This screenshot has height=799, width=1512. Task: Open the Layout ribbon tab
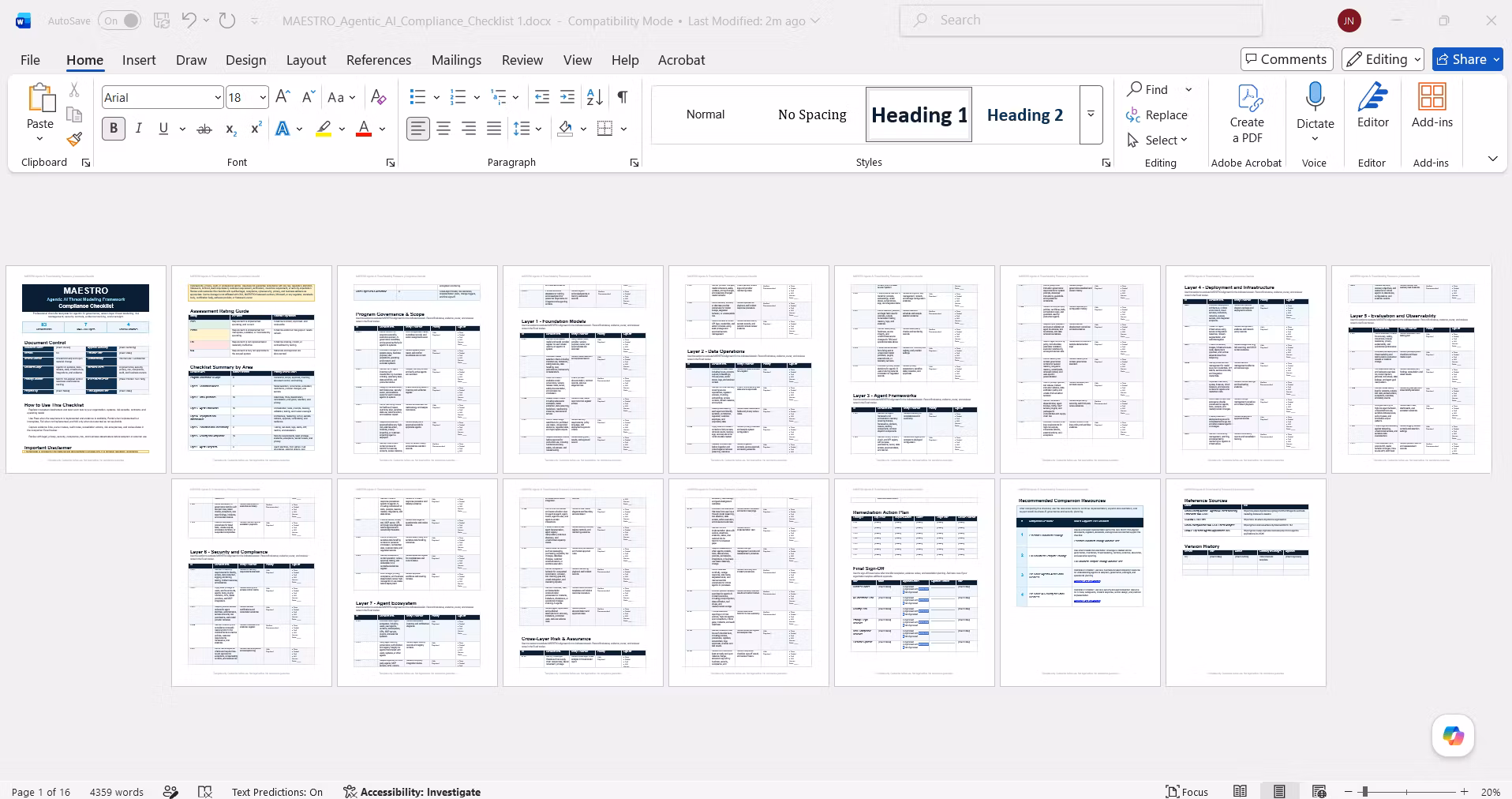pos(306,60)
